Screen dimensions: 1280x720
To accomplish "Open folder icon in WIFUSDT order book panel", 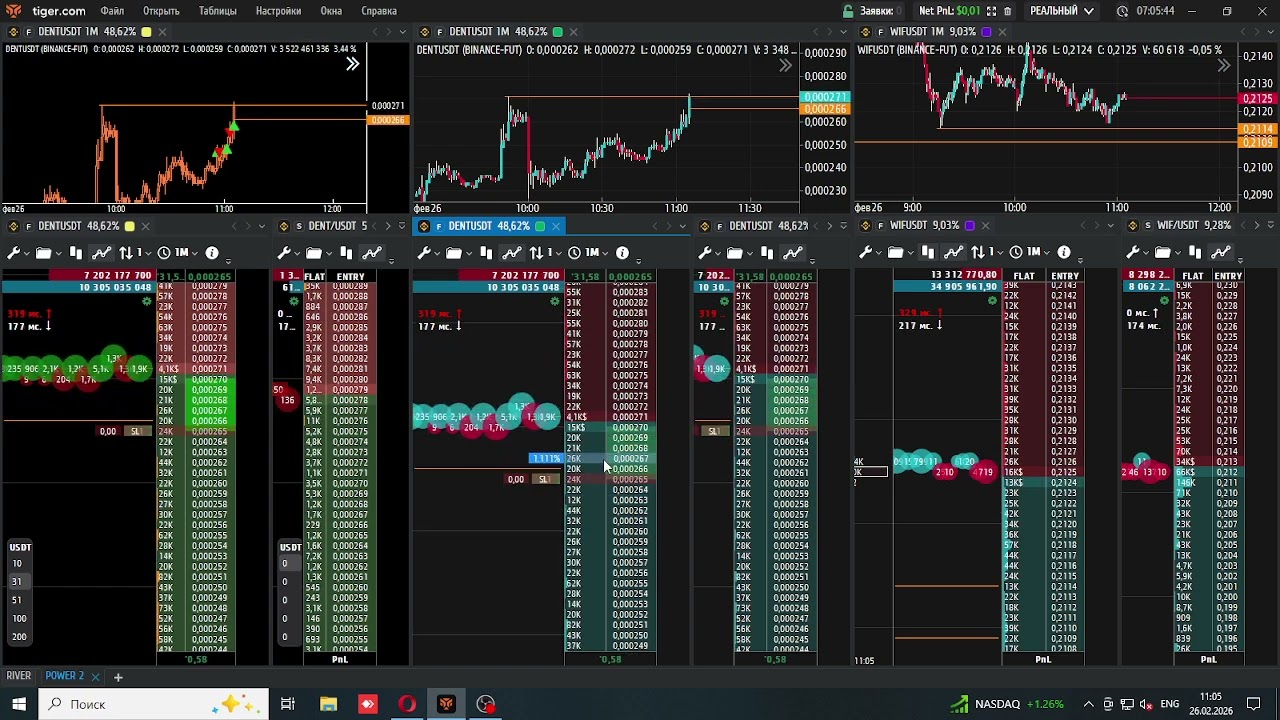I will 895,253.
